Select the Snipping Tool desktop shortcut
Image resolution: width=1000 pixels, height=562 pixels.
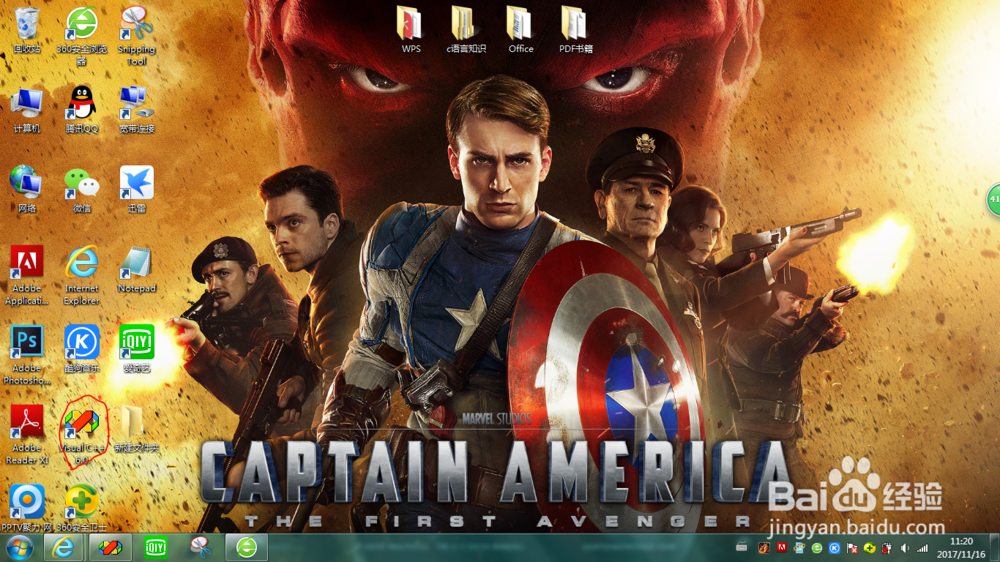tap(136, 35)
